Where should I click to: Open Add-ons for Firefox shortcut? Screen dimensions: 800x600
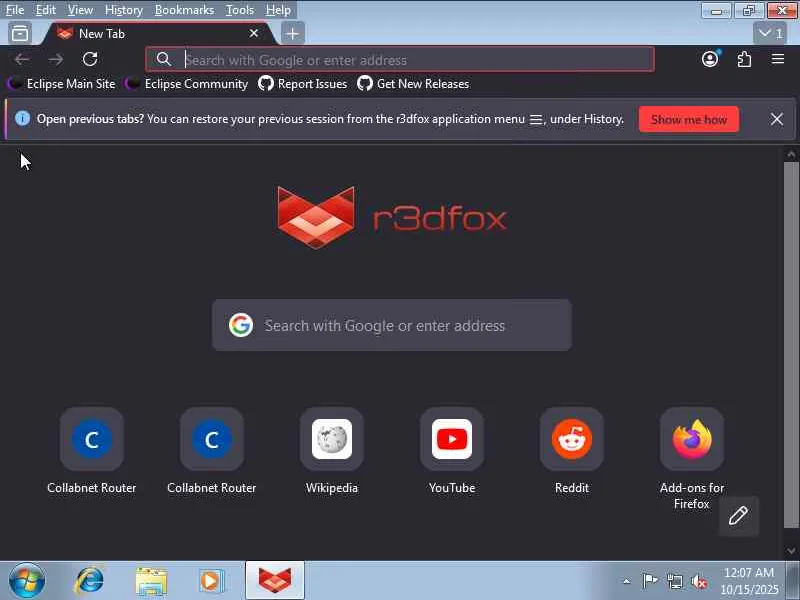click(692, 458)
